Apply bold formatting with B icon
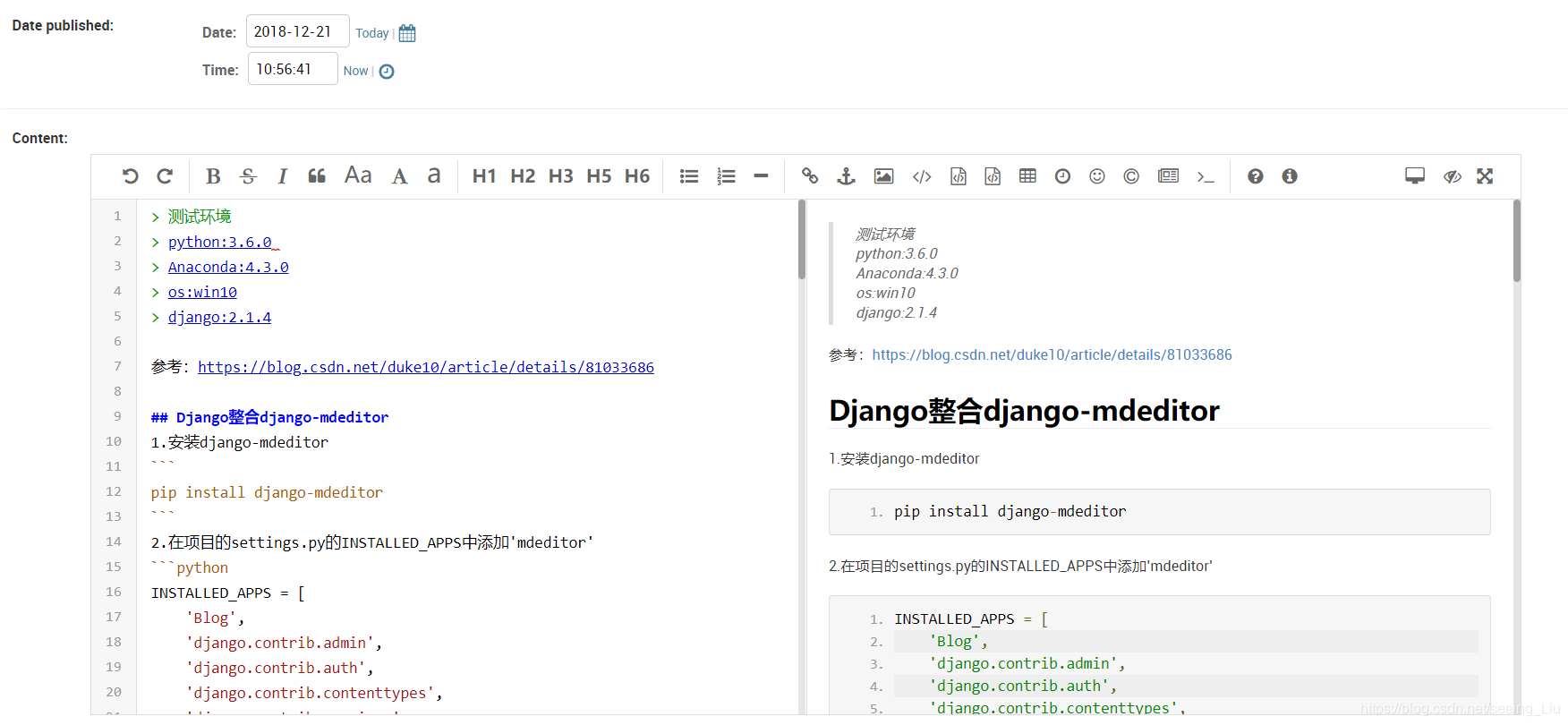The height and width of the screenshot is (725, 1568). (x=213, y=176)
